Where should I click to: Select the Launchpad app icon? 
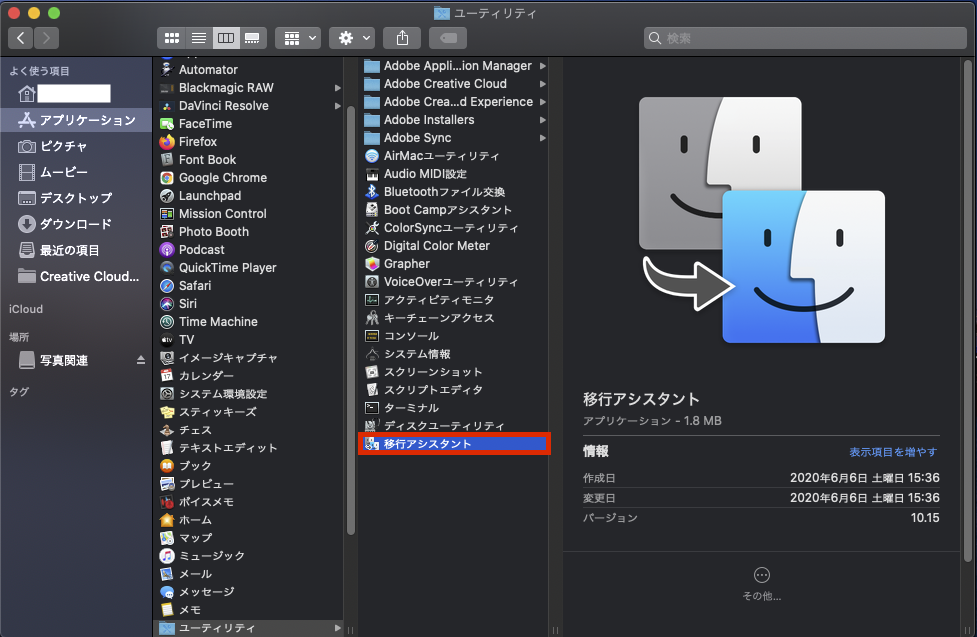(166, 196)
